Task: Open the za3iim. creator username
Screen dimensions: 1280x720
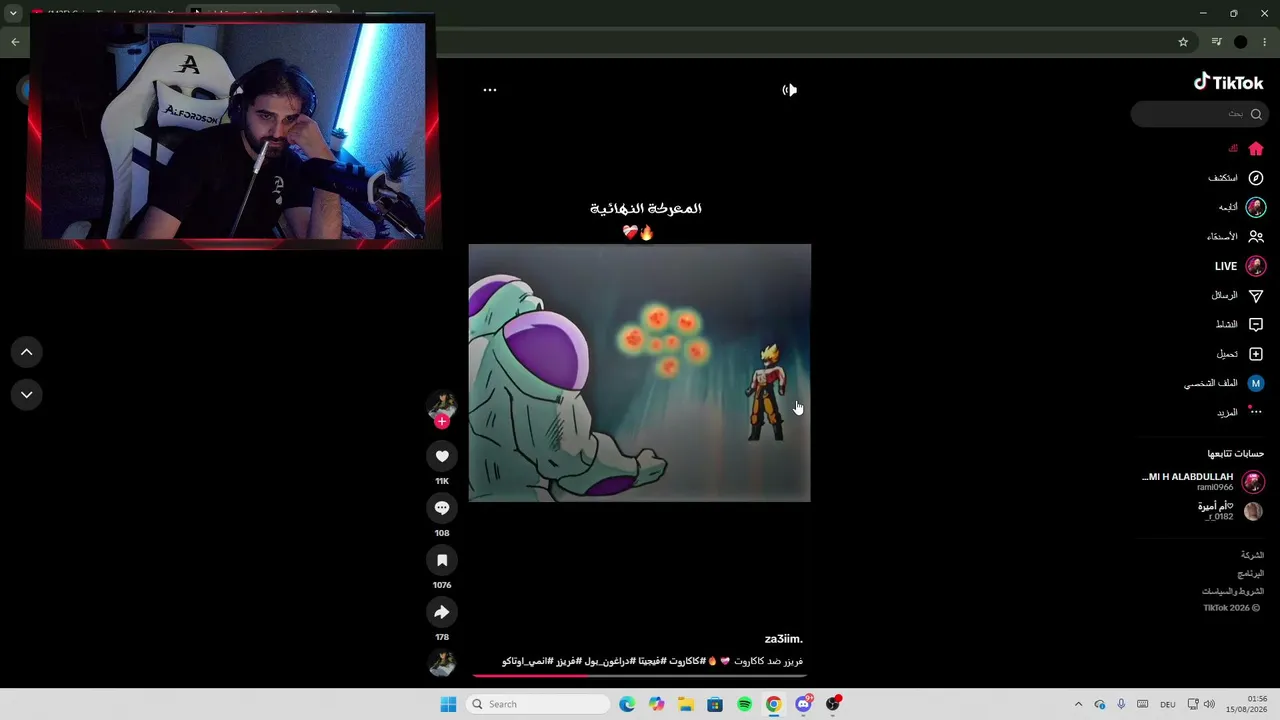Action: (784, 639)
